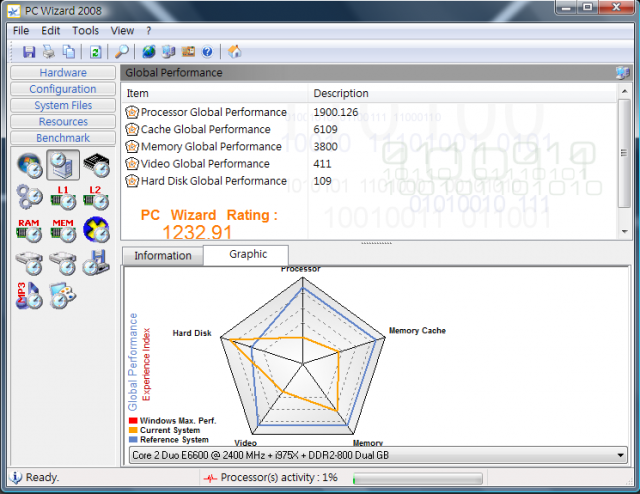Click the Copy toolbar icon

coord(69,52)
